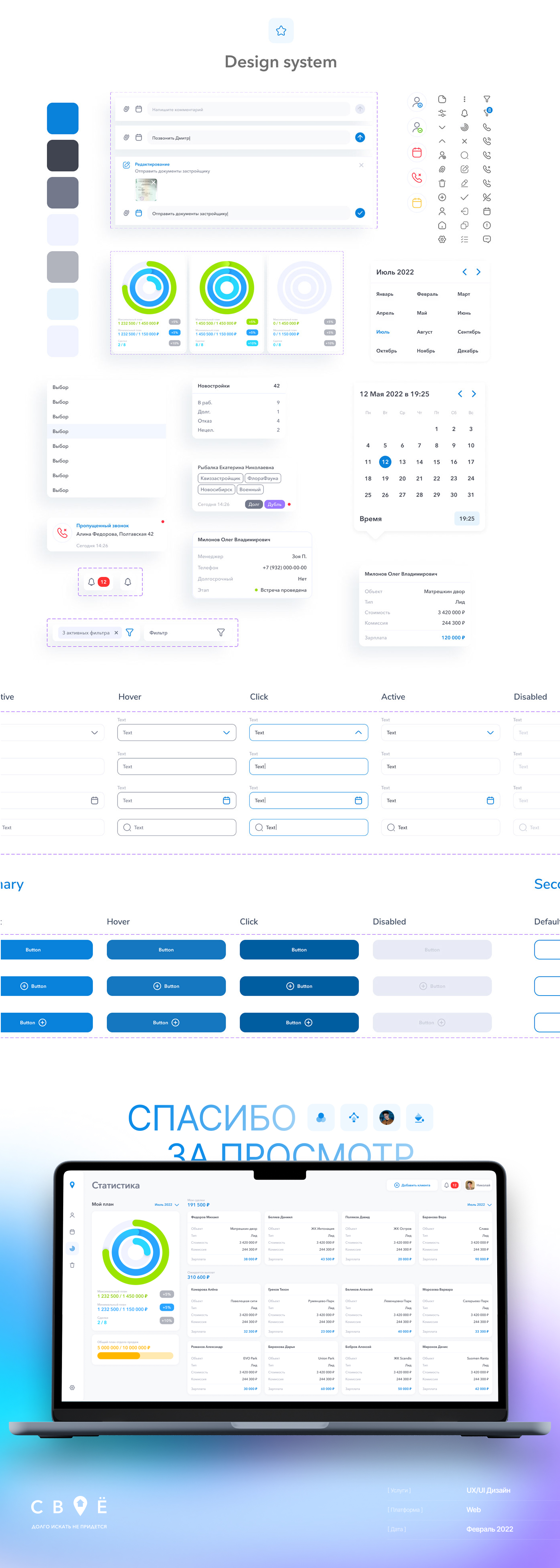Click the Напишите комментарий input field
Image resolution: width=560 pixels, height=1568 pixels.
coord(248,109)
